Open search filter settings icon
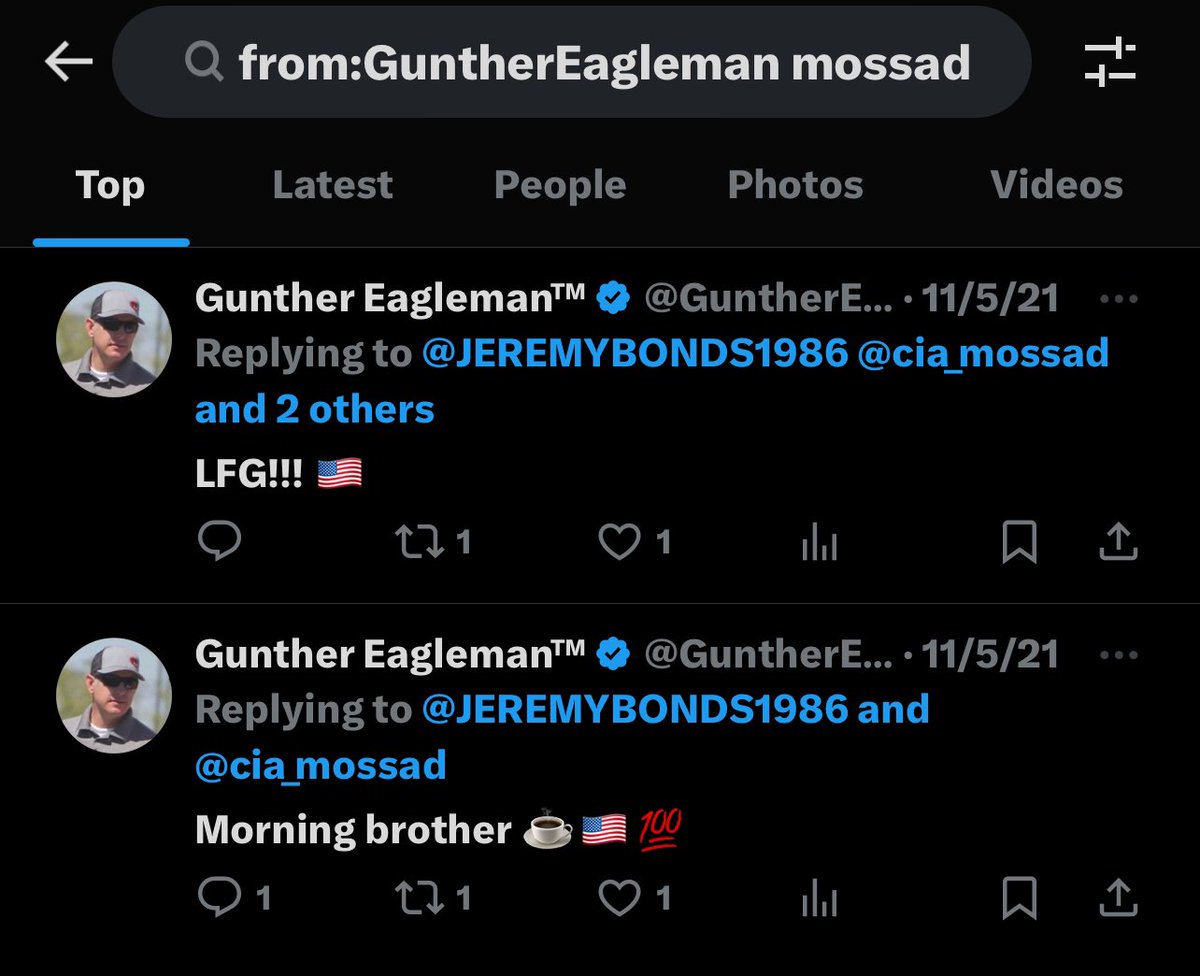Screen dimensions: 1200x976 pos(1110,63)
